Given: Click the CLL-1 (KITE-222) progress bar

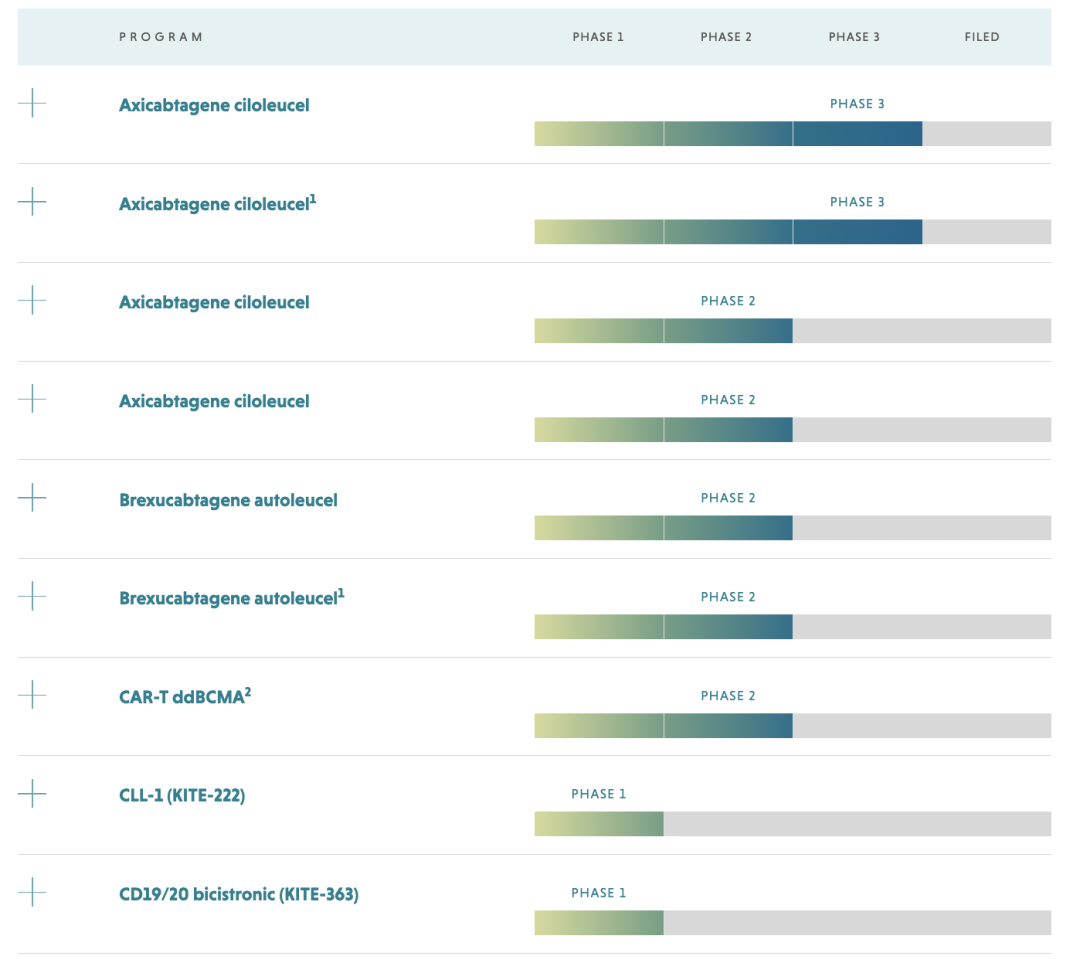Looking at the screenshot, I should tap(792, 823).
